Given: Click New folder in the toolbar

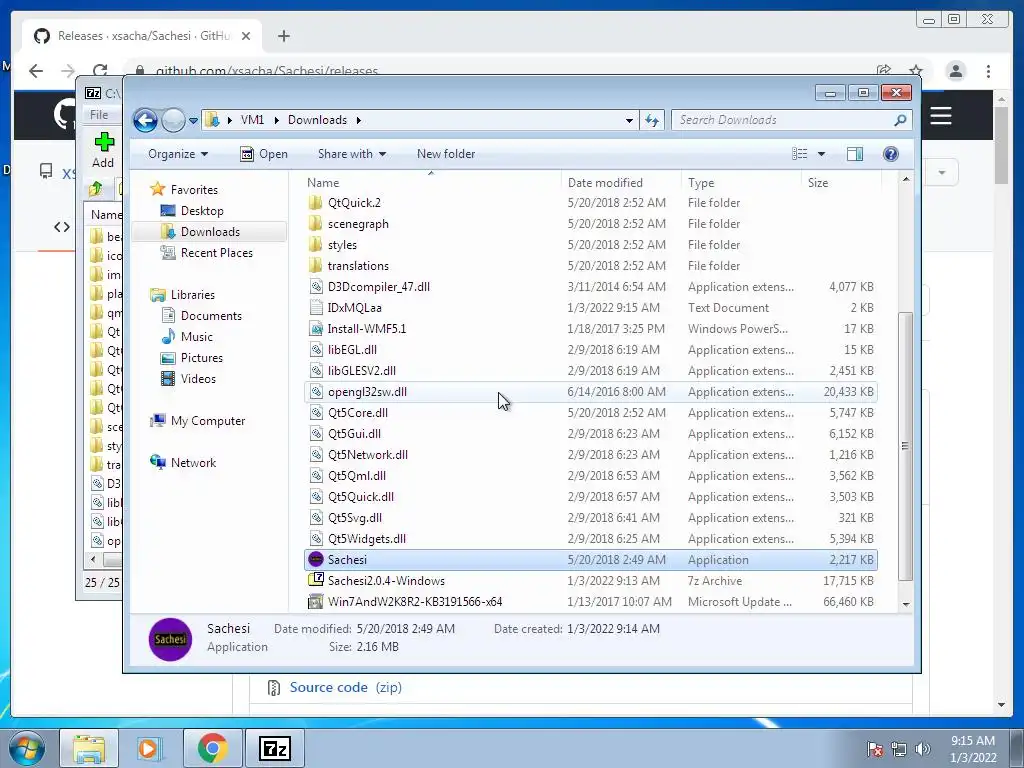Looking at the screenshot, I should point(446,154).
